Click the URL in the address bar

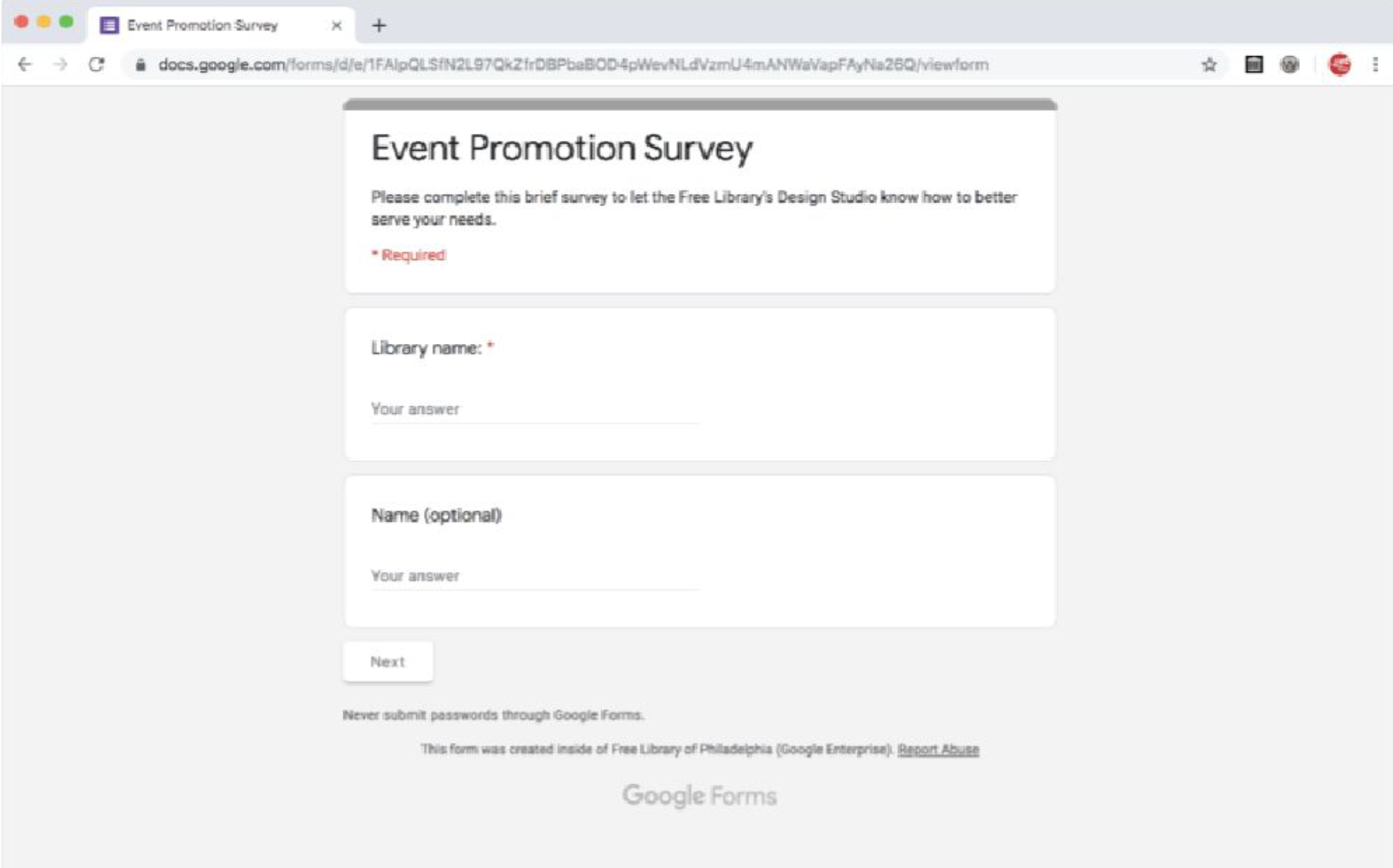coord(573,65)
